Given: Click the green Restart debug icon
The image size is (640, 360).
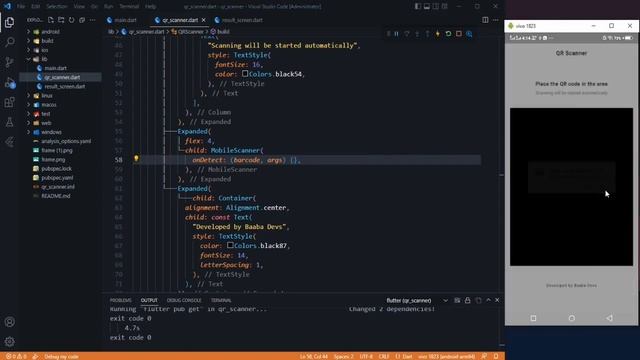Looking at the screenshot, I should [x=448, y=34].
